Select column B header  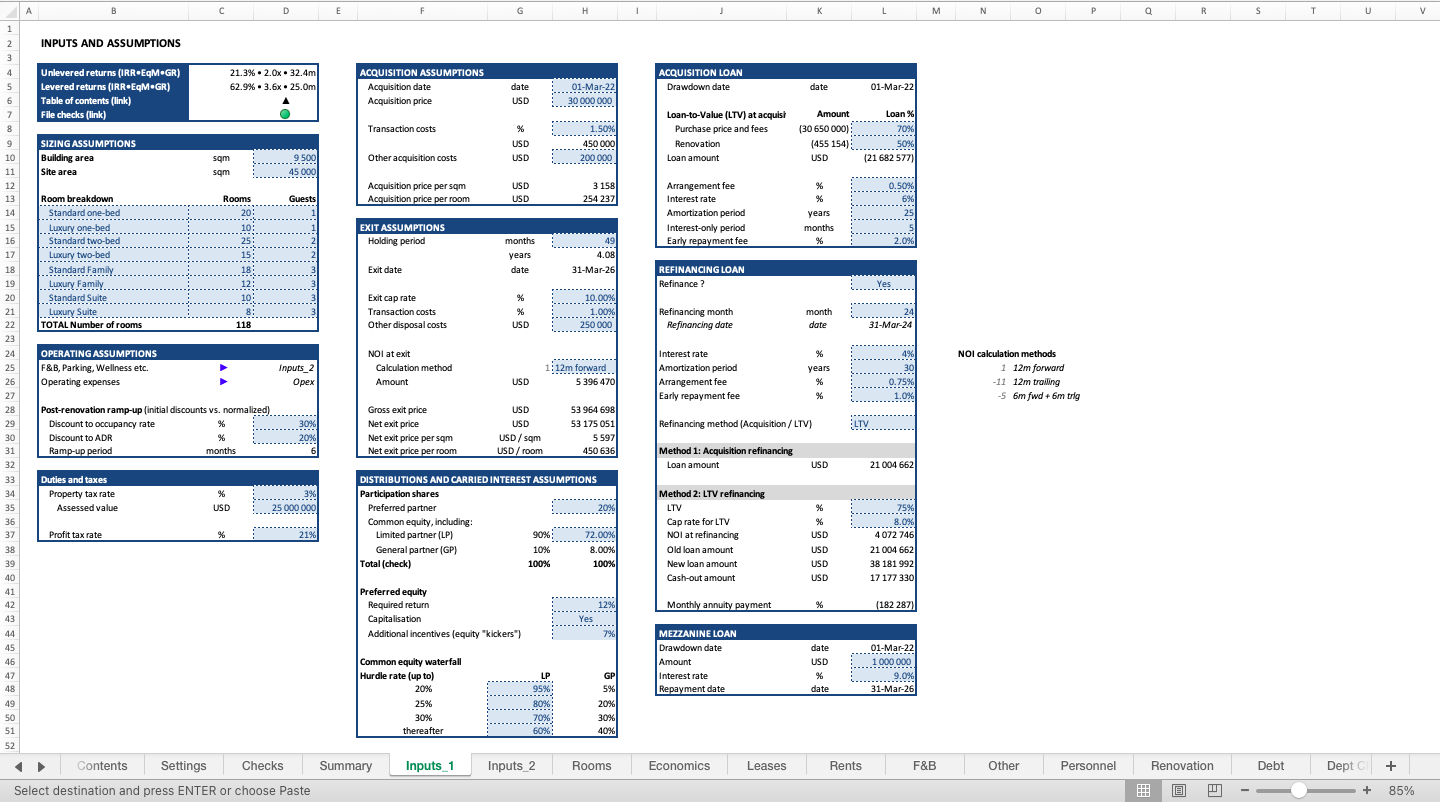click(x=112, y=10)
